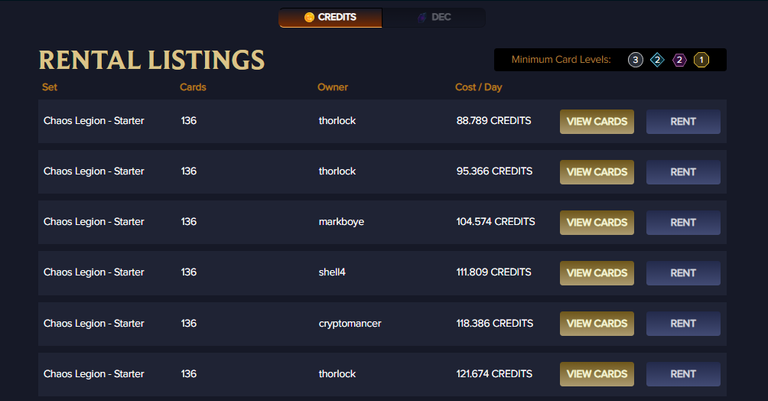Rent markboye's 104.574 CREDITS listing
768x401 pixels.
683,222
